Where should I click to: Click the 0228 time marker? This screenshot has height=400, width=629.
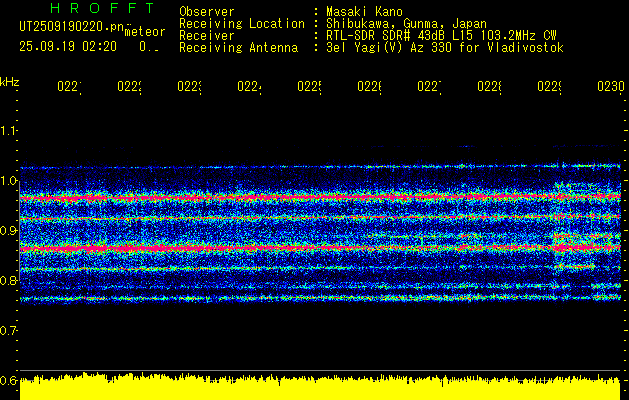(489, 87)
